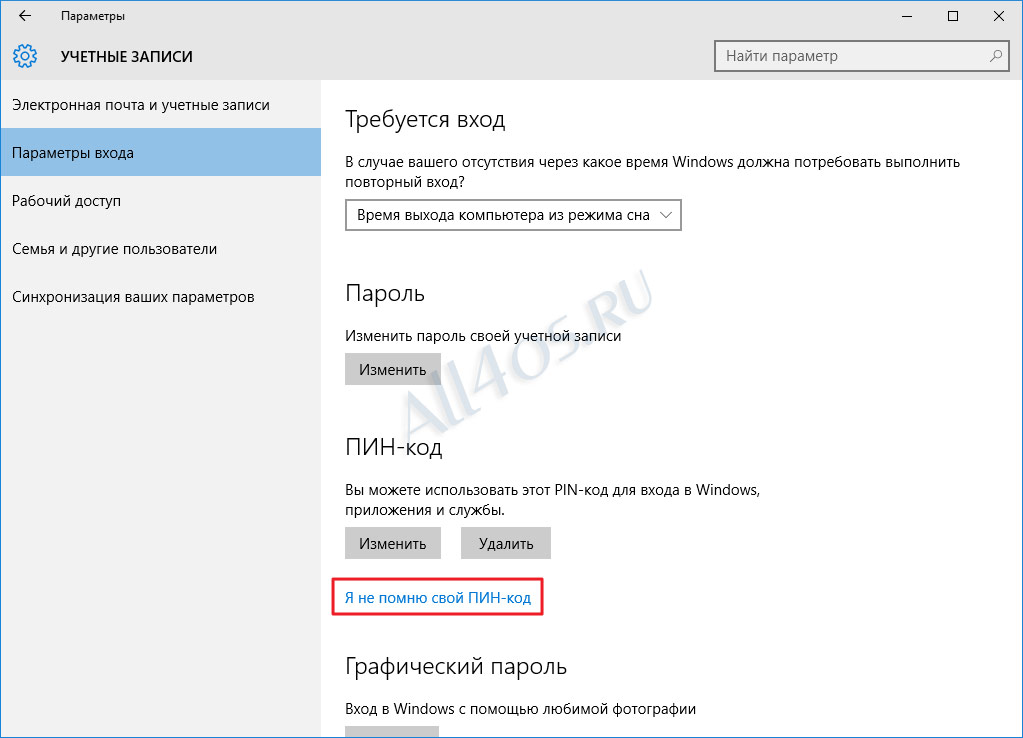Expand the 'Время выхода компьютера из режима сна' dropdown

pyautogui.click(x=513, y=215)
